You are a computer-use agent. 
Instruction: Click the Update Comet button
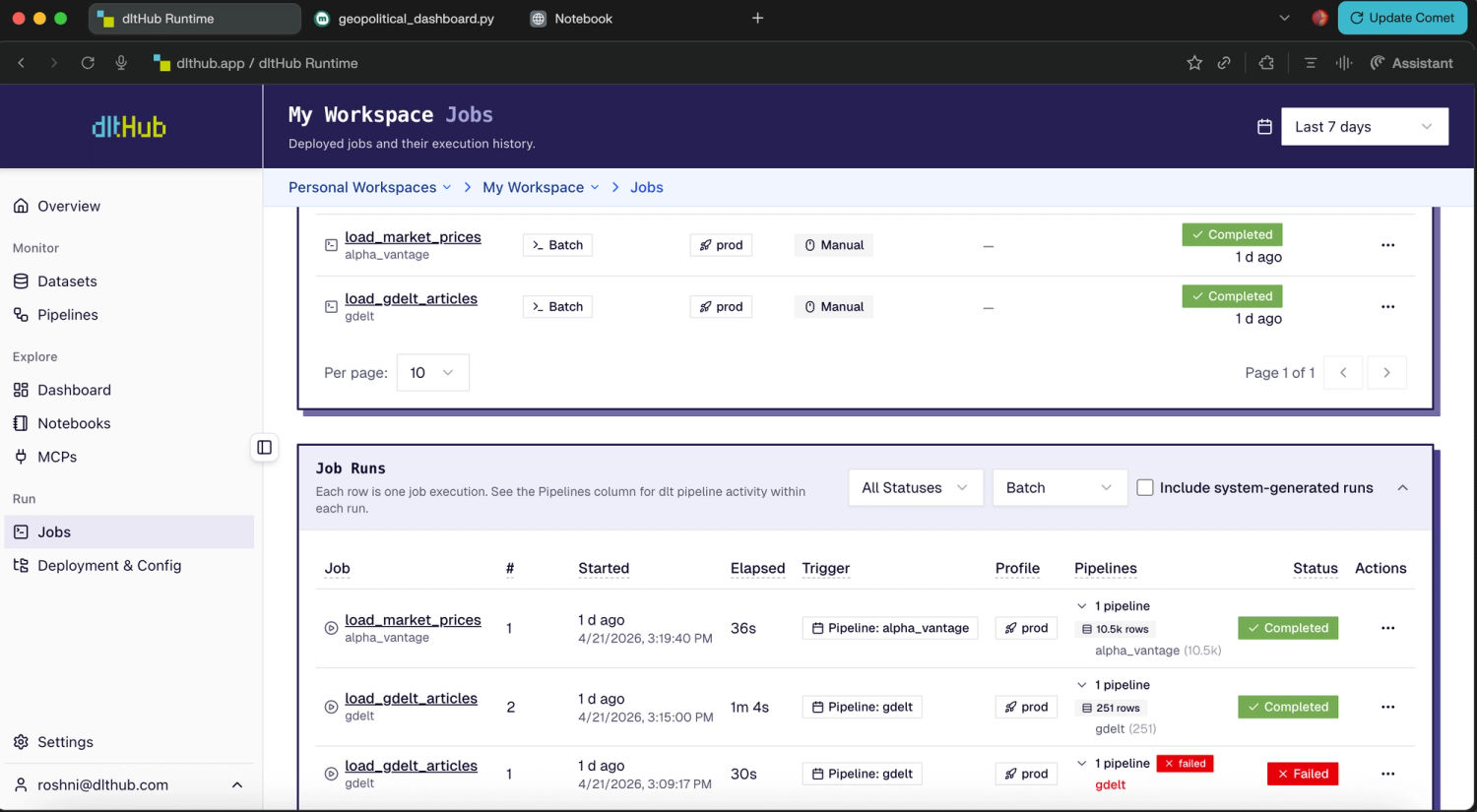[x=1401, y=18]
